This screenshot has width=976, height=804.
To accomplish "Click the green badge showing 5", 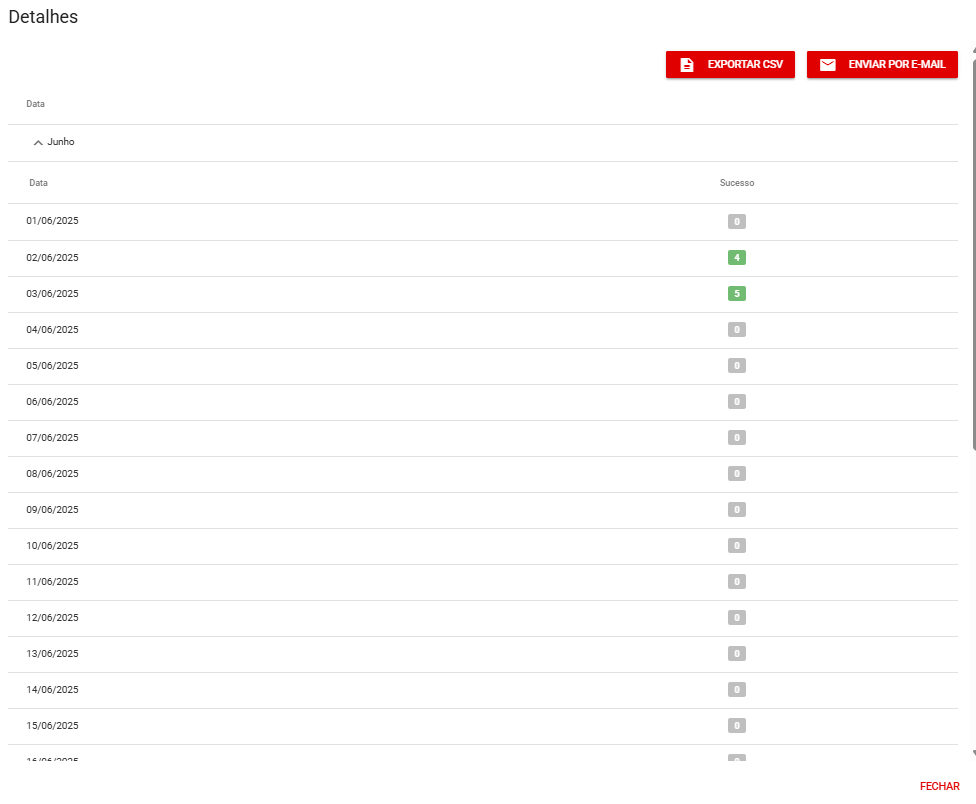I will (x=737, y=294).
